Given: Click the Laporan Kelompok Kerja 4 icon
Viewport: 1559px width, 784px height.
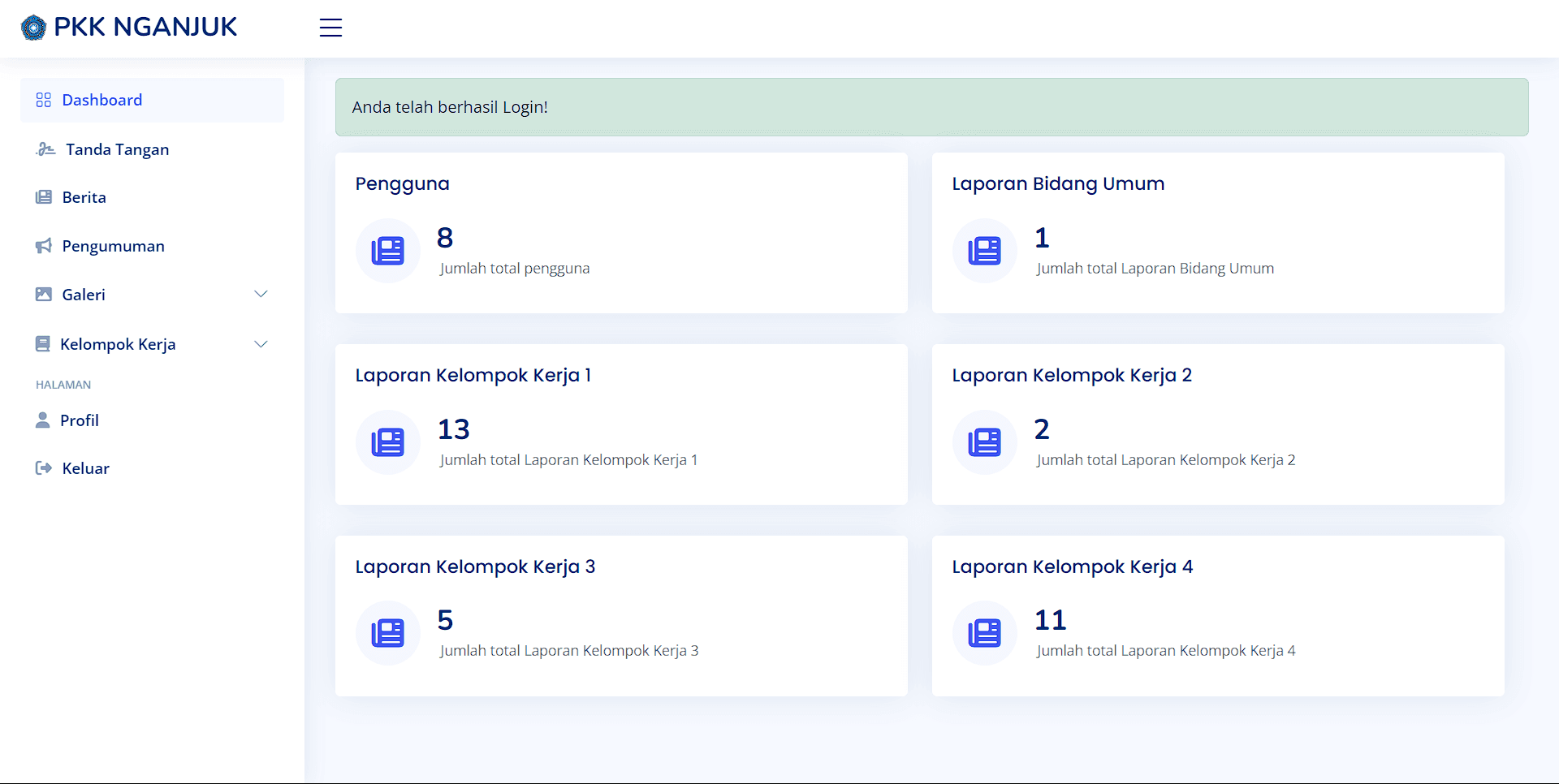Looking at the screenshot, I should (984, 633).
